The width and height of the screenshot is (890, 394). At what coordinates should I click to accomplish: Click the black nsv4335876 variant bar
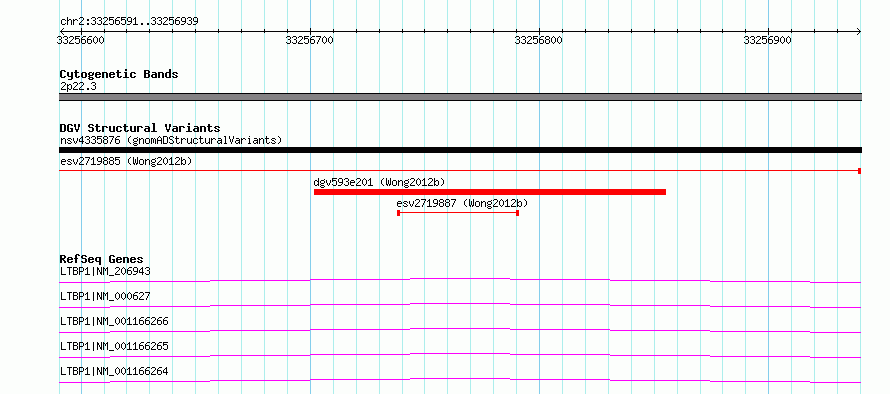click(x=460, y=150)
